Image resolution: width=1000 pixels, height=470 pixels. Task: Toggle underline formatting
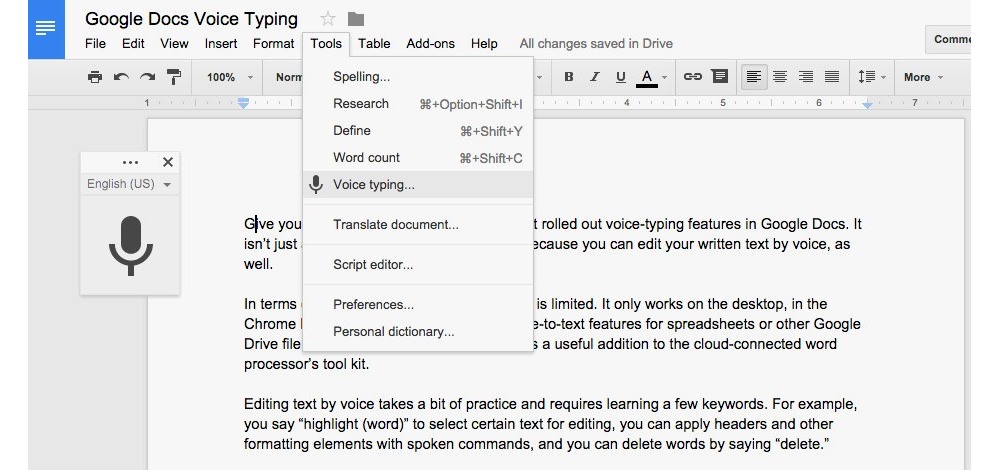pyautogui.click(x=621, y=77)
